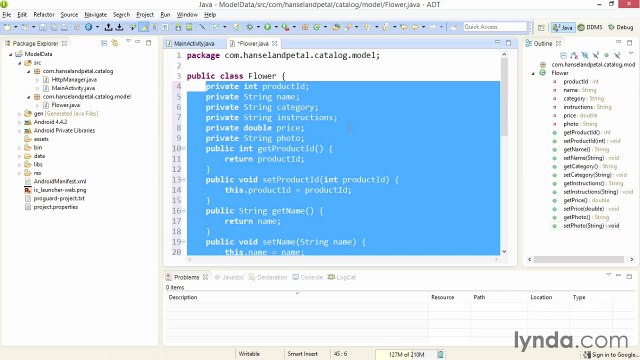Select HttpManager.java in Package Explorer
Viewport: 640px width, 360px height.
click(x=74, y=80)
